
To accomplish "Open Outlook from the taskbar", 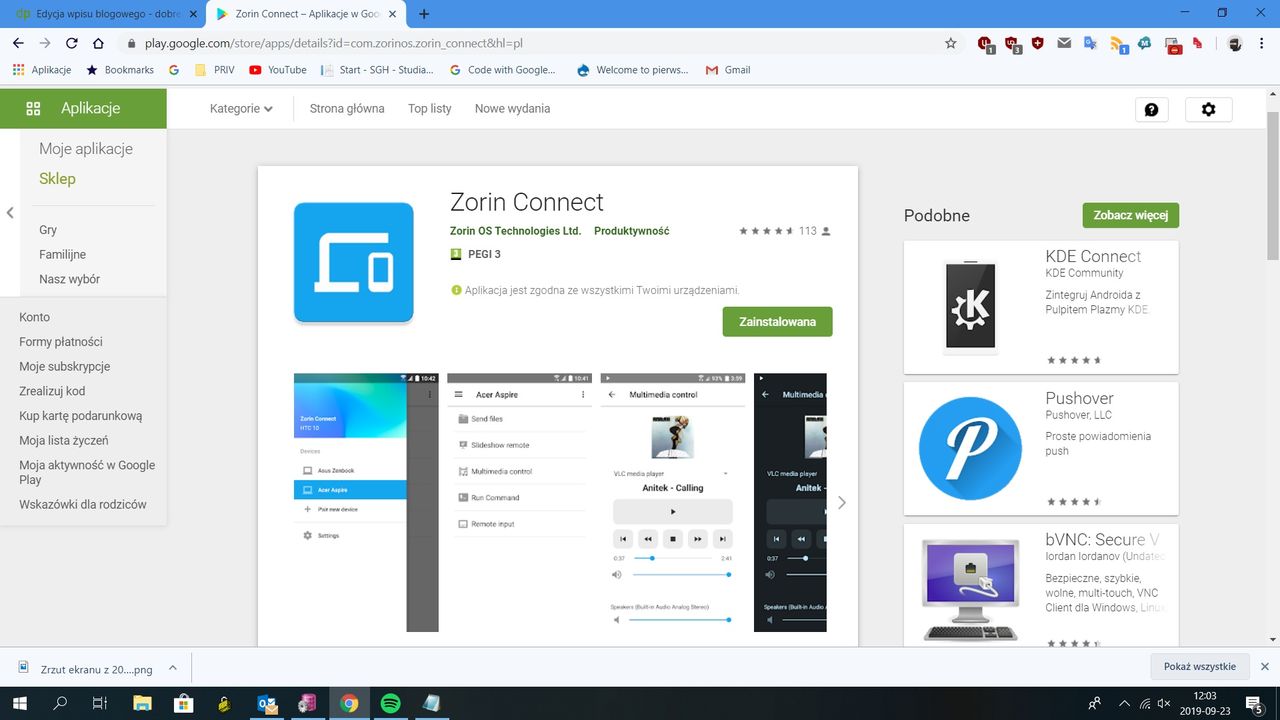I will [x=267, y=703].
